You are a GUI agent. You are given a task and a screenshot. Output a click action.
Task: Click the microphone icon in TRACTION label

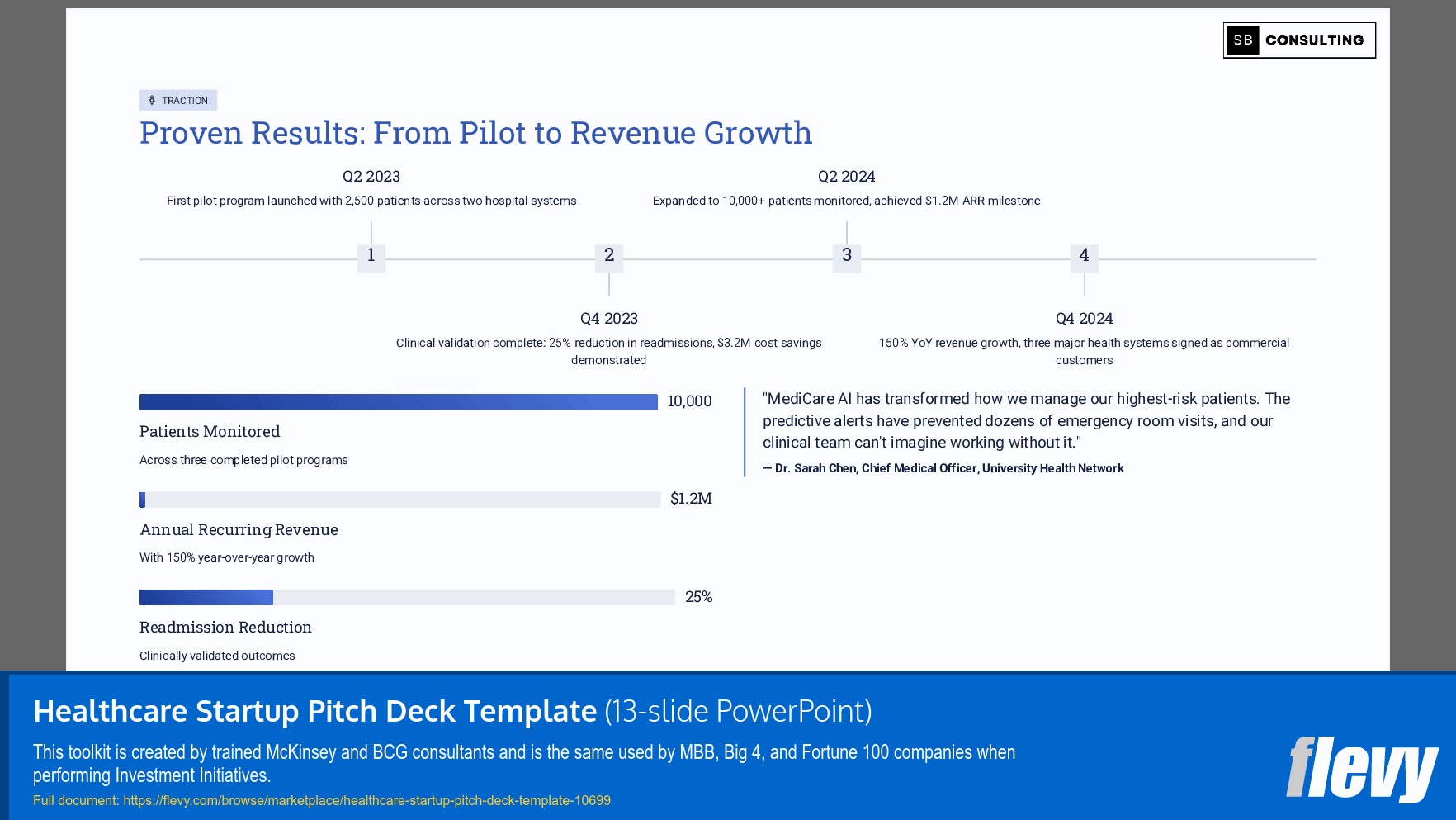click(x=150, y=100)
